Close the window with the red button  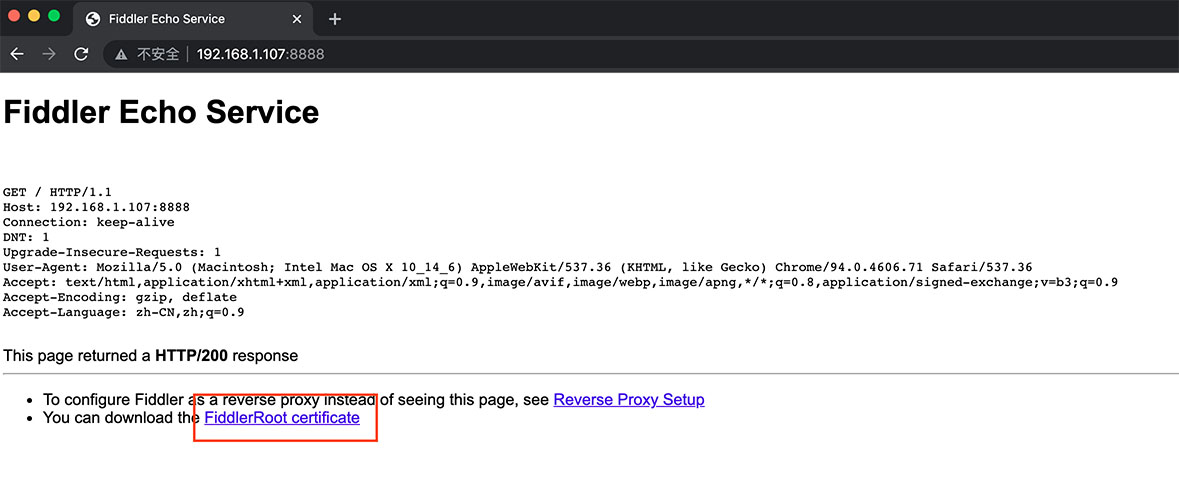[x=15, y=16]
